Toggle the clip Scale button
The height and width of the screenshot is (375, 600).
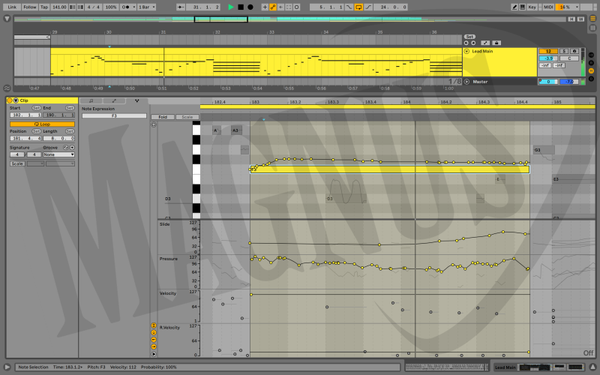click(x=17, y=164)
